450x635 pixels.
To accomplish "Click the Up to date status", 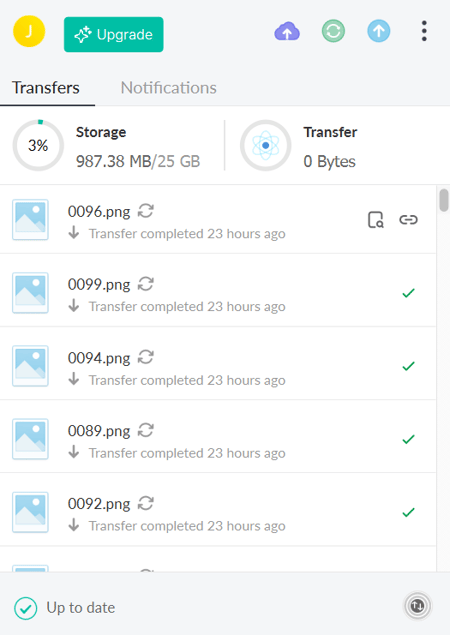I will click(x=65, y=608).
